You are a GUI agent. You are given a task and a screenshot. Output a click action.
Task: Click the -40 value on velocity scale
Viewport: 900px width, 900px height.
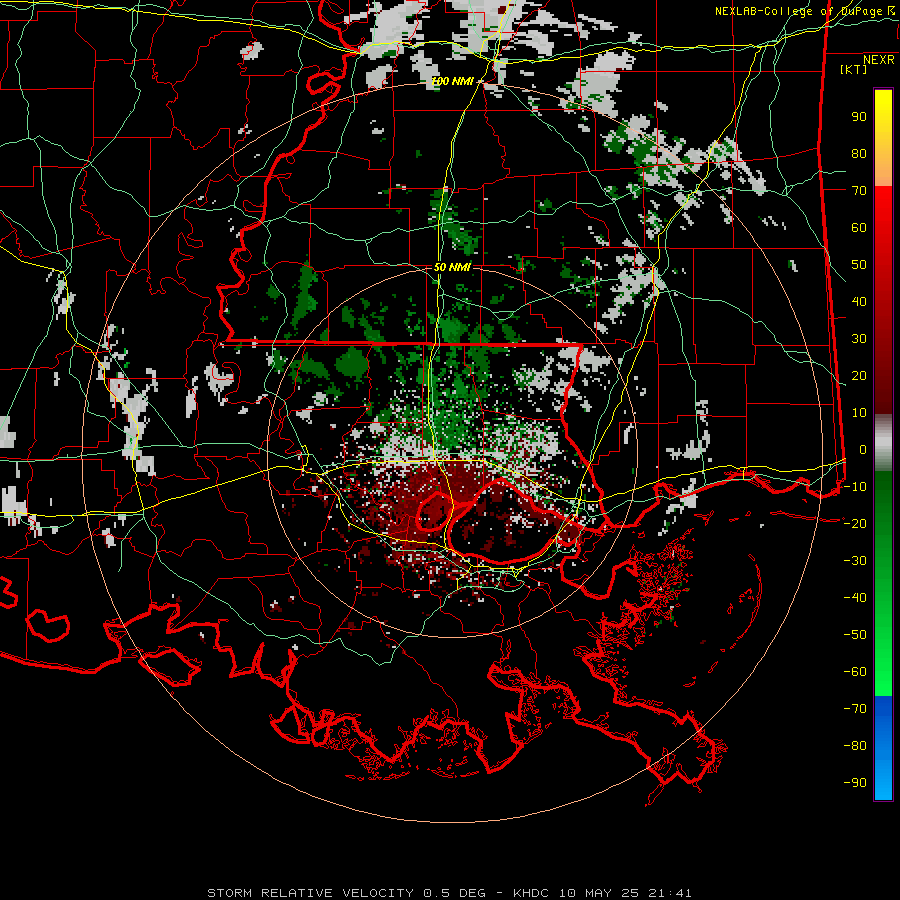click(855, 598)
